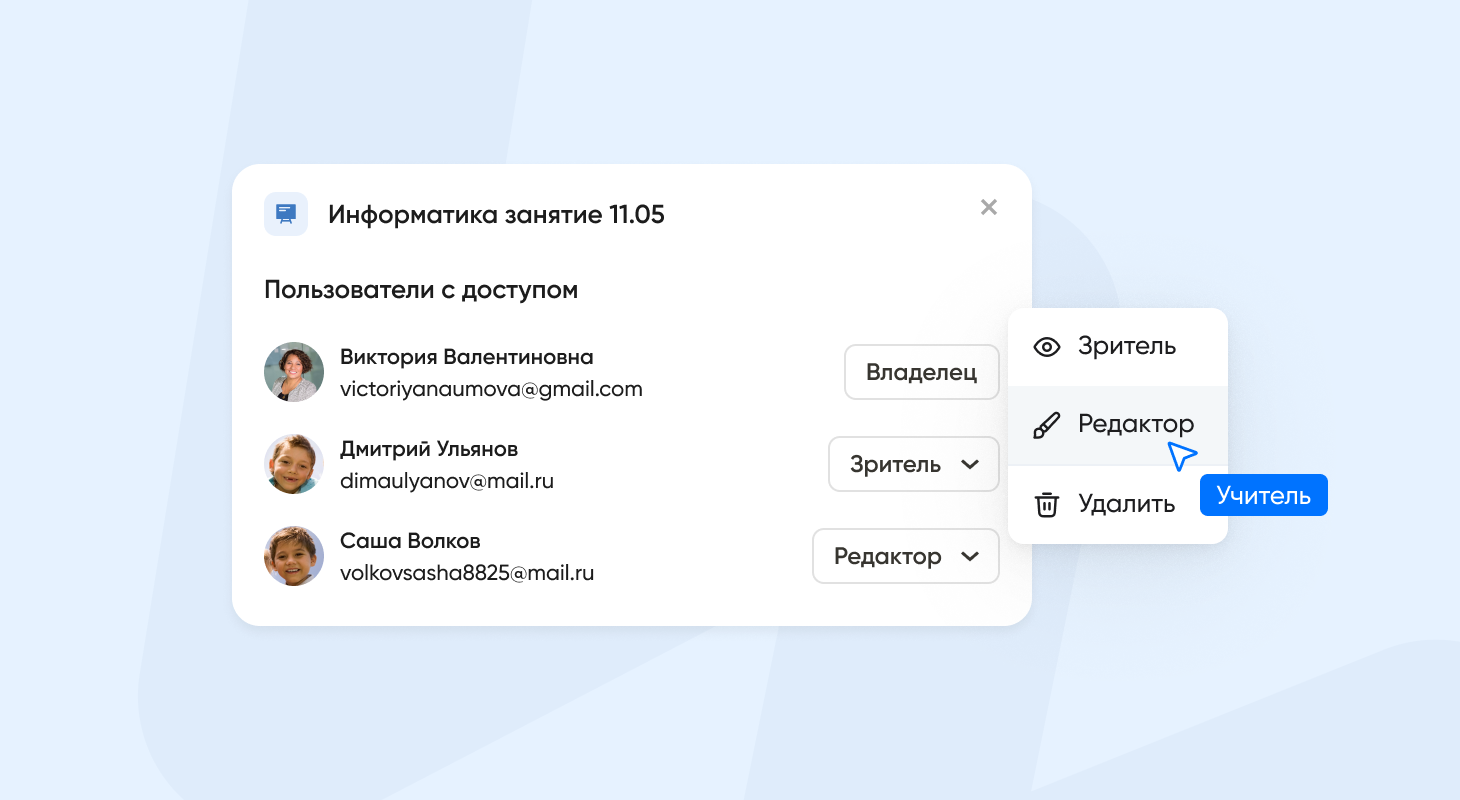Expand chevron next to Зритель role
This screenshot has width=1460, height=800.
click(969, 464)
